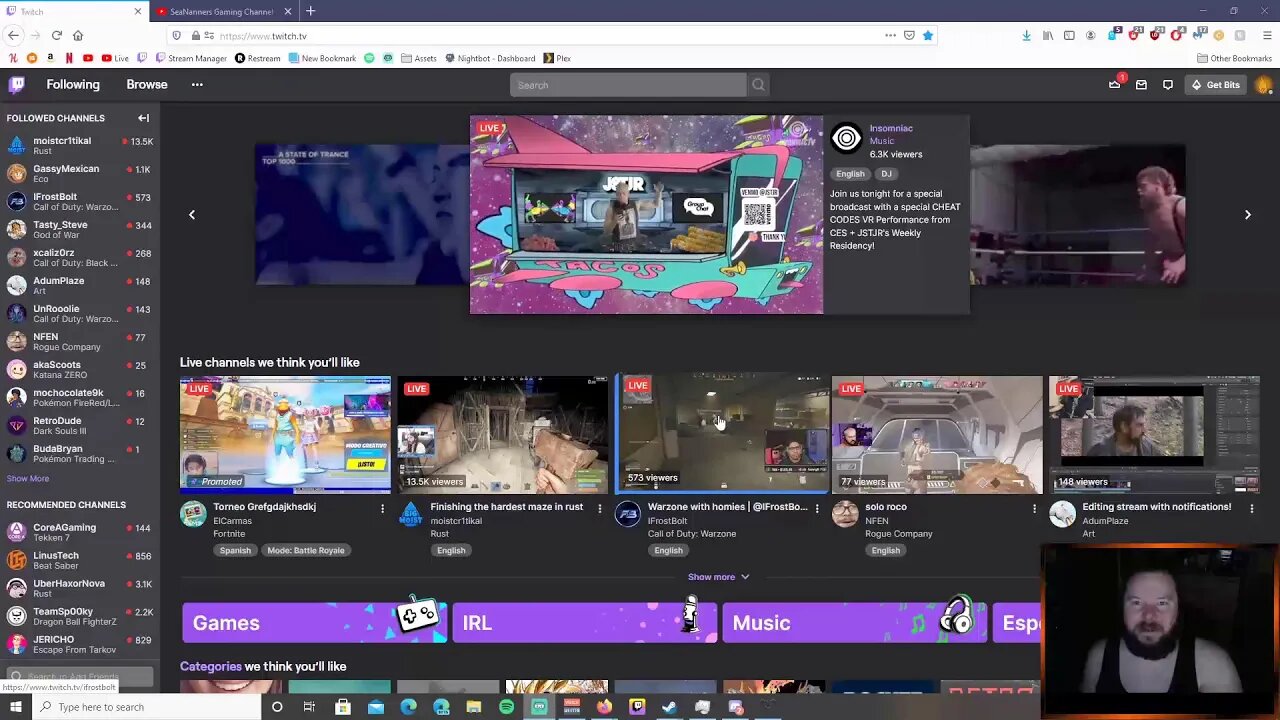Click the browser home icon
This screenshot has width=1280, height=720.
[x=78, y=36]
